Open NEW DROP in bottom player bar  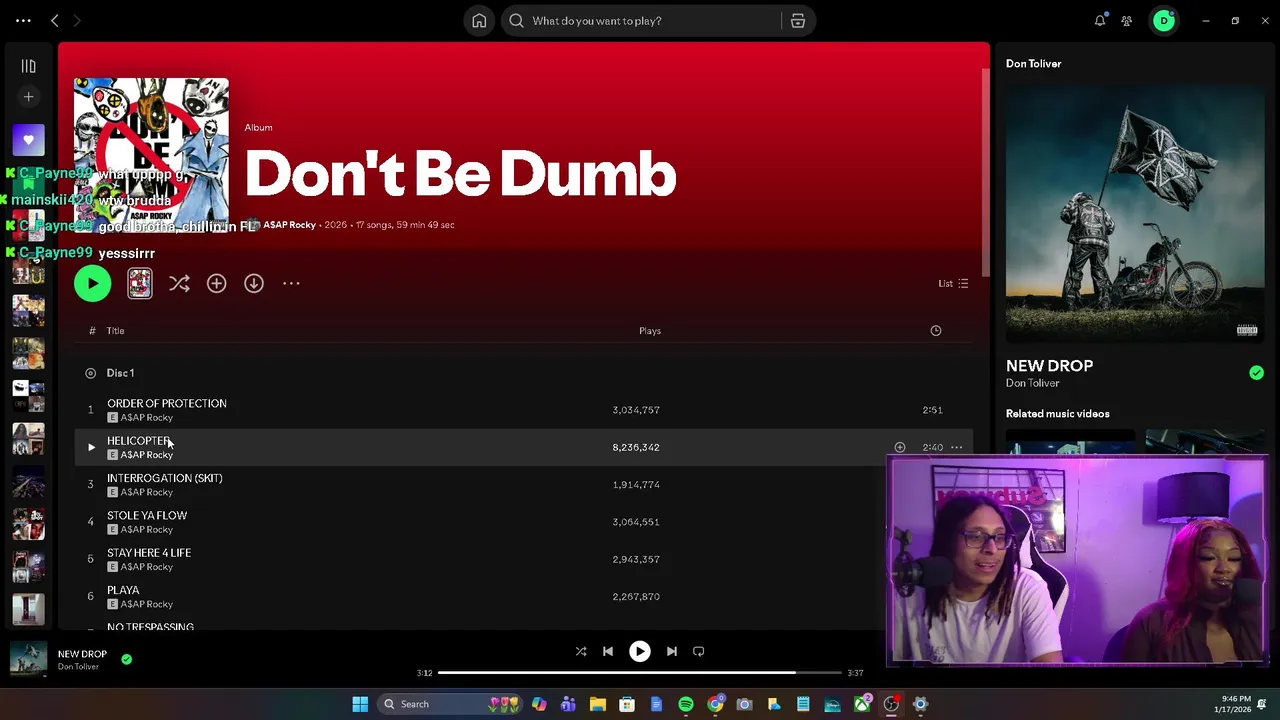[x=82, y=654]
